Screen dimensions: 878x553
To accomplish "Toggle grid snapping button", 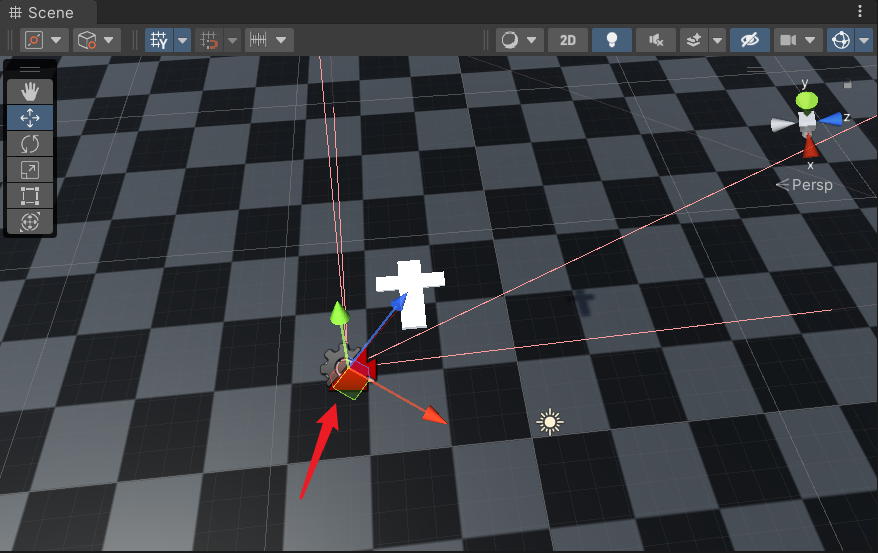I will click(x=209, y=40).
